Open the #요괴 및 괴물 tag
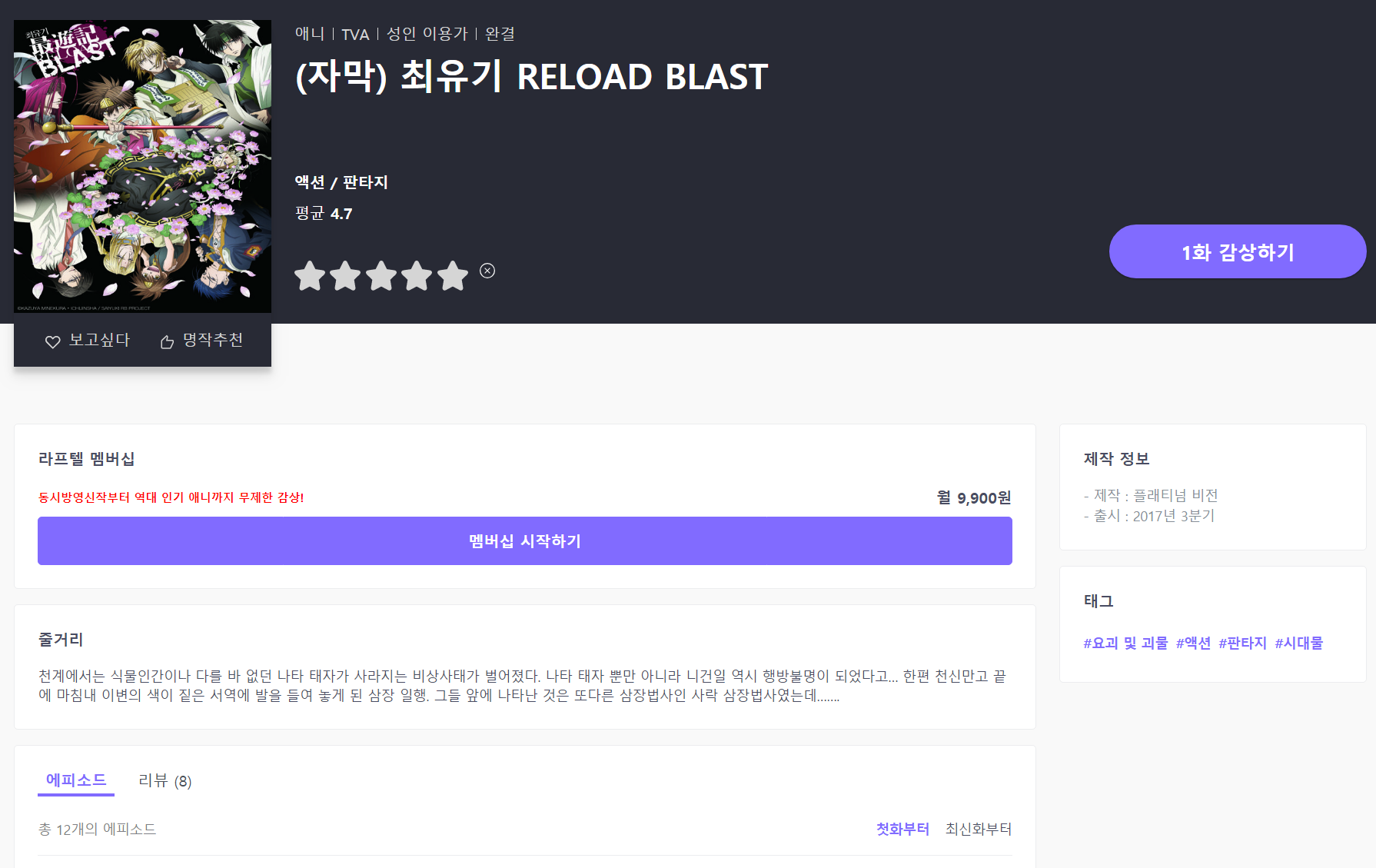This screenshot has height=868, width=1376. tap(1125, 643)
